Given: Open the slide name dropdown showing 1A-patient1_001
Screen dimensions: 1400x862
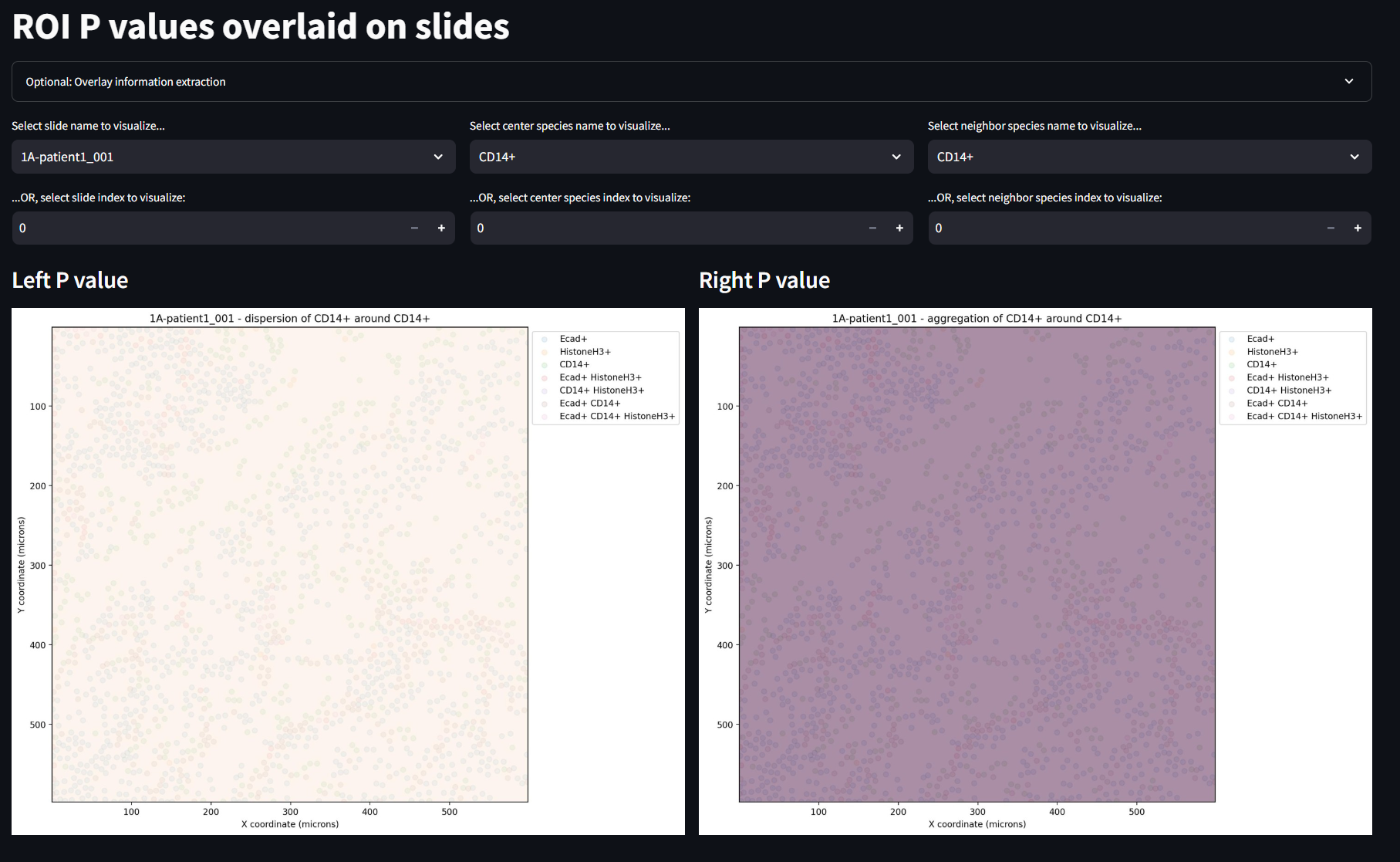Looking at the screenshot, I should 233,157.
